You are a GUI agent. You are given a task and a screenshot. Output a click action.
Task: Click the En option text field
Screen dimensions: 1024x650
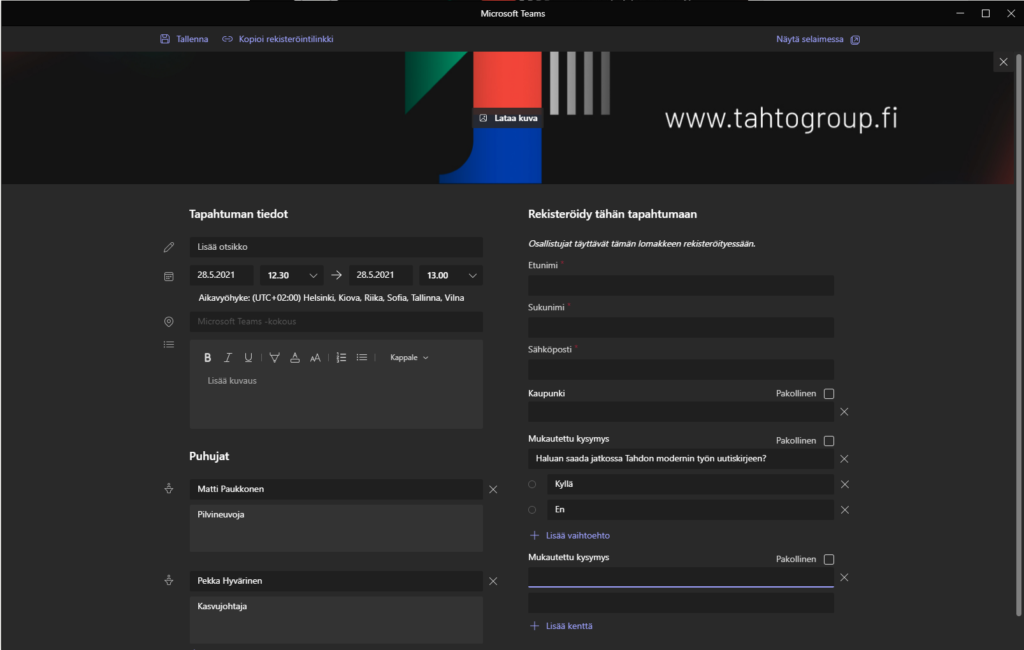click(x=690, y=510)
